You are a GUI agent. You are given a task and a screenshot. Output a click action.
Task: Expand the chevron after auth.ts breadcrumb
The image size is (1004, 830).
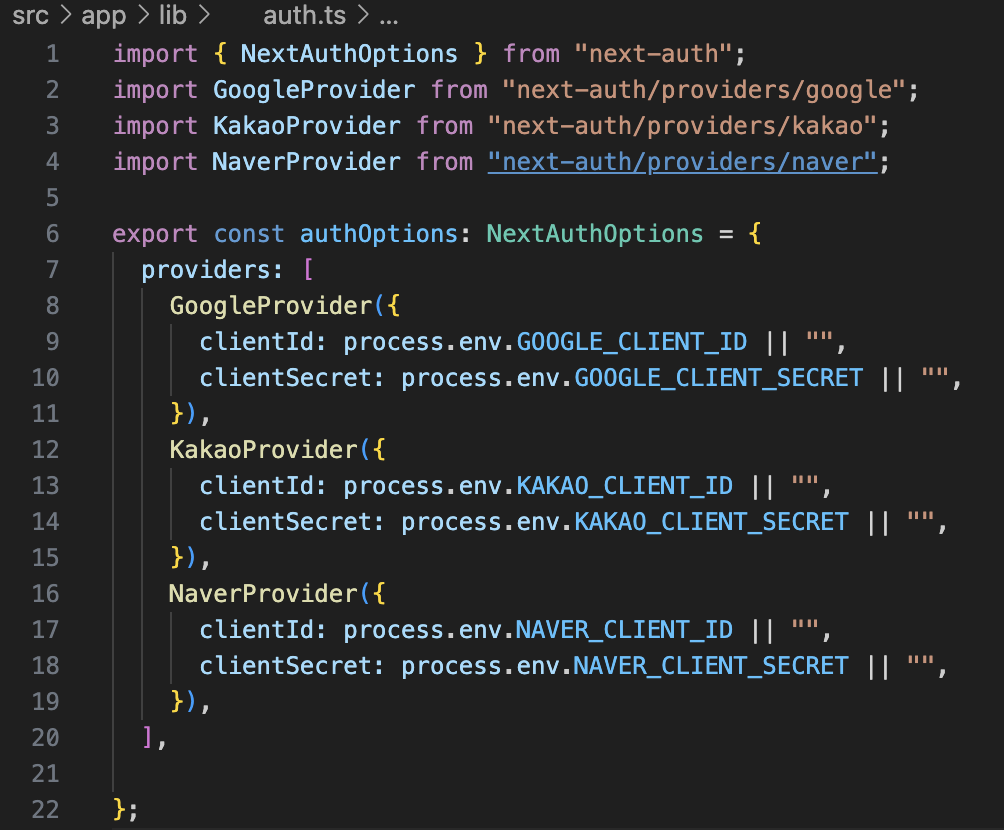tap(363, 15)
